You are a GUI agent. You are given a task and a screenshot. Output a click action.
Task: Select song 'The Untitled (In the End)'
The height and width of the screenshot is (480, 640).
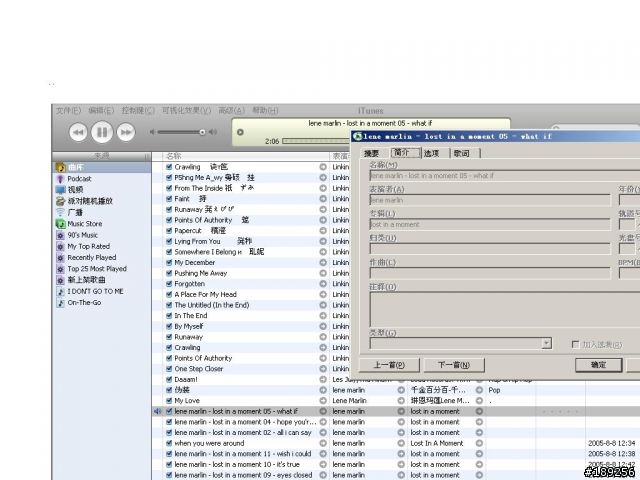pos(212,305)
